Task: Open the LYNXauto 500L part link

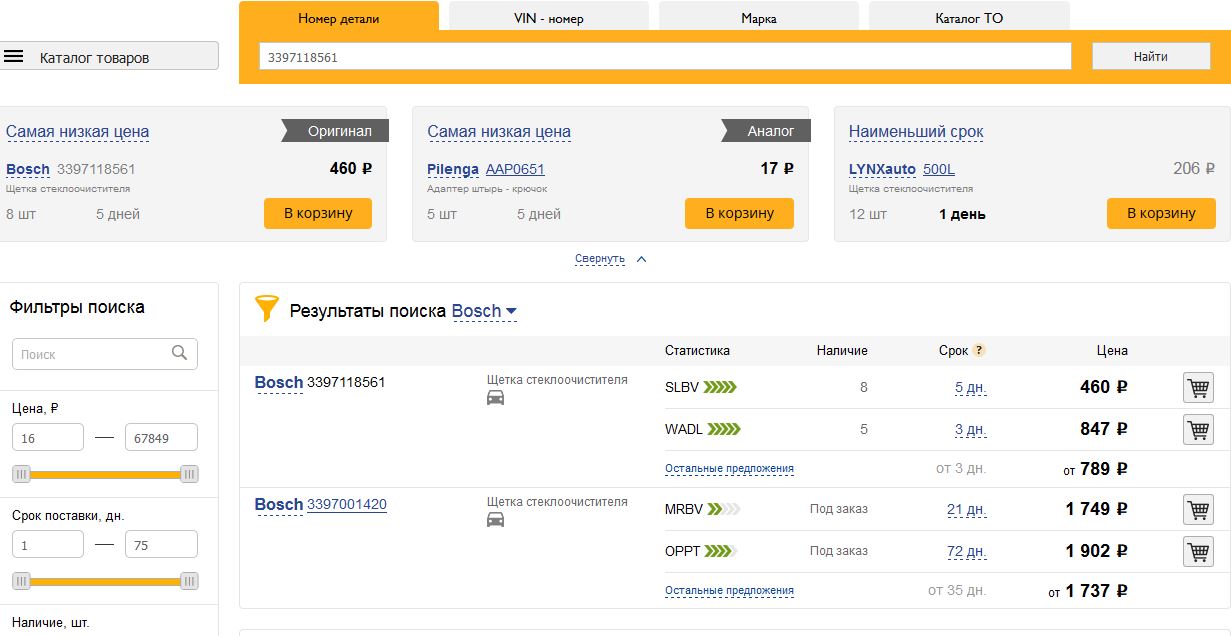Action: tap(938, 169)
